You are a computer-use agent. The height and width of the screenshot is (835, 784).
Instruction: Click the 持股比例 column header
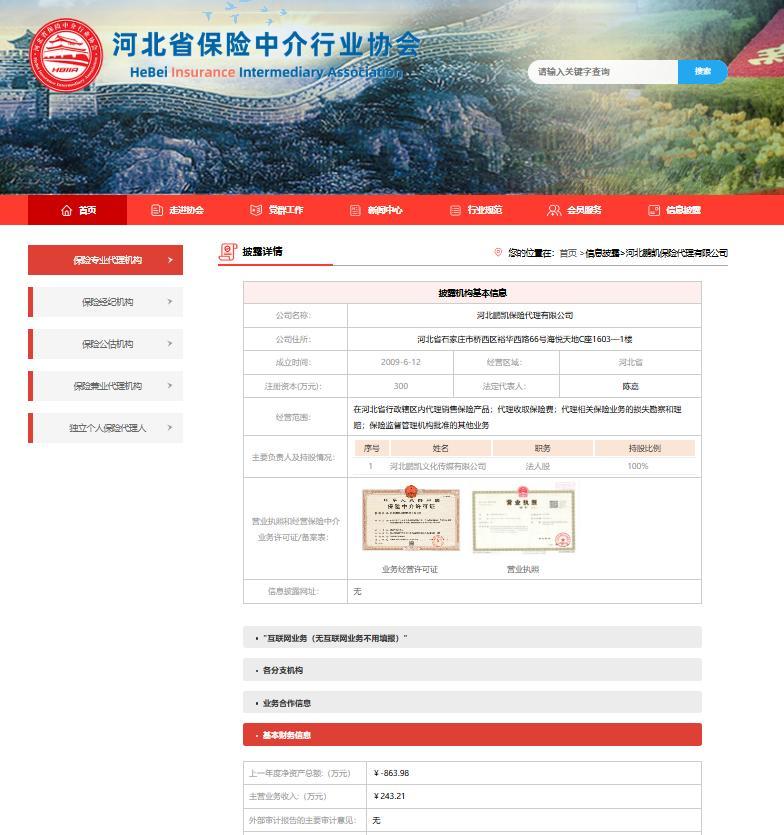point(644,448)
